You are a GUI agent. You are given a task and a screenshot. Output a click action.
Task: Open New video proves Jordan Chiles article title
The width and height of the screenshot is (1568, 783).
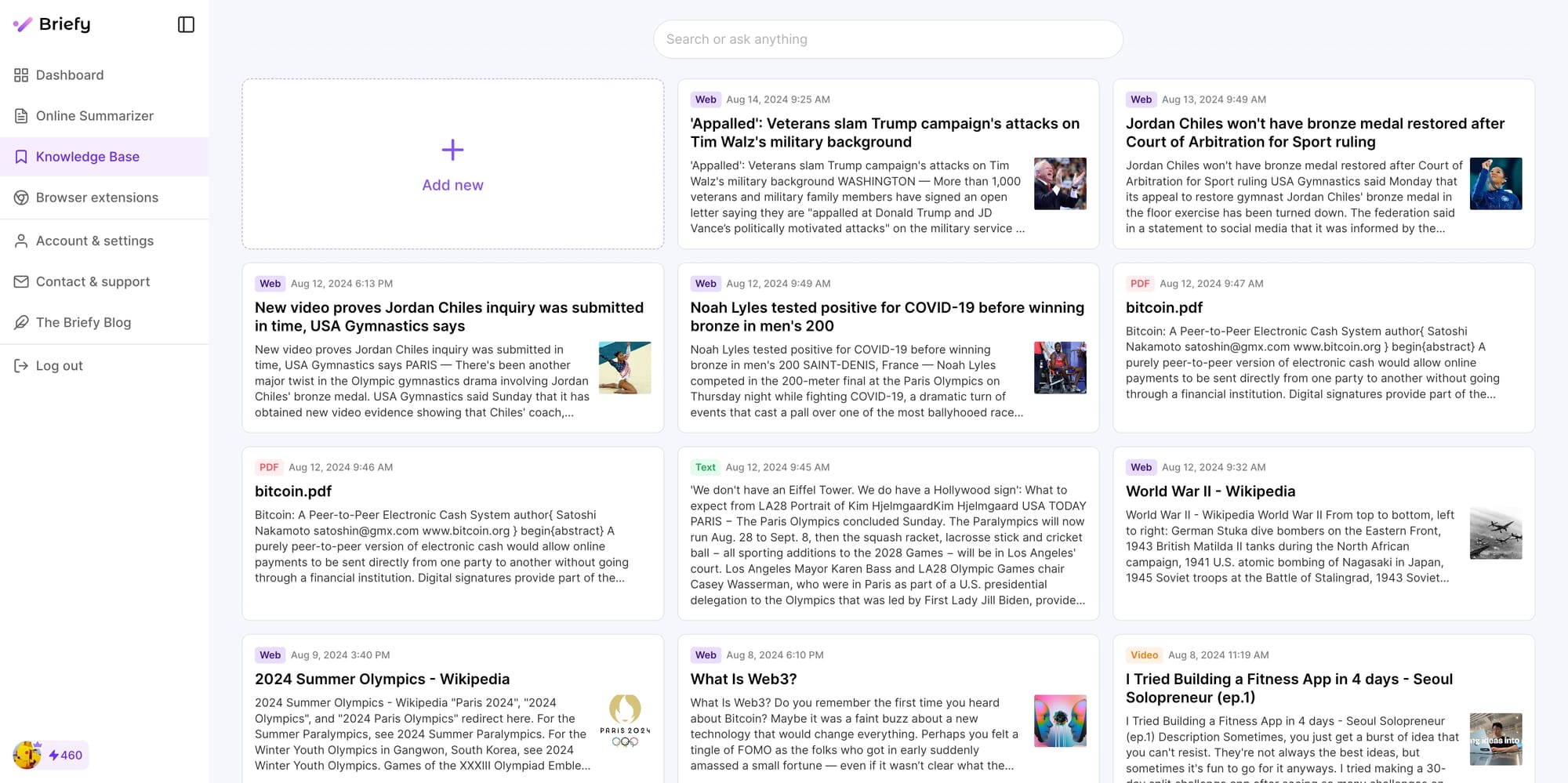tap(449, 317)
